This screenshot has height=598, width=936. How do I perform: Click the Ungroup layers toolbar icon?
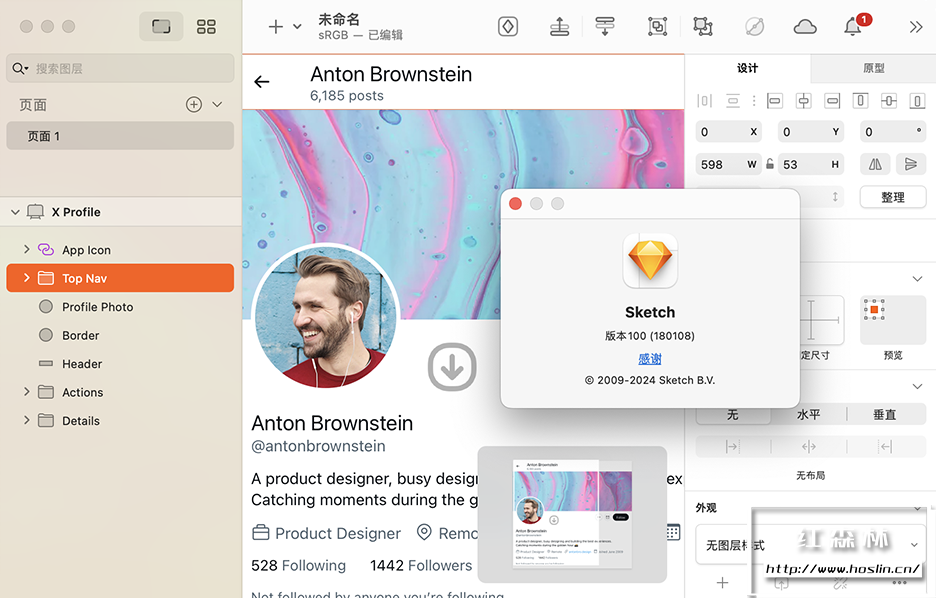click(703, 26)
